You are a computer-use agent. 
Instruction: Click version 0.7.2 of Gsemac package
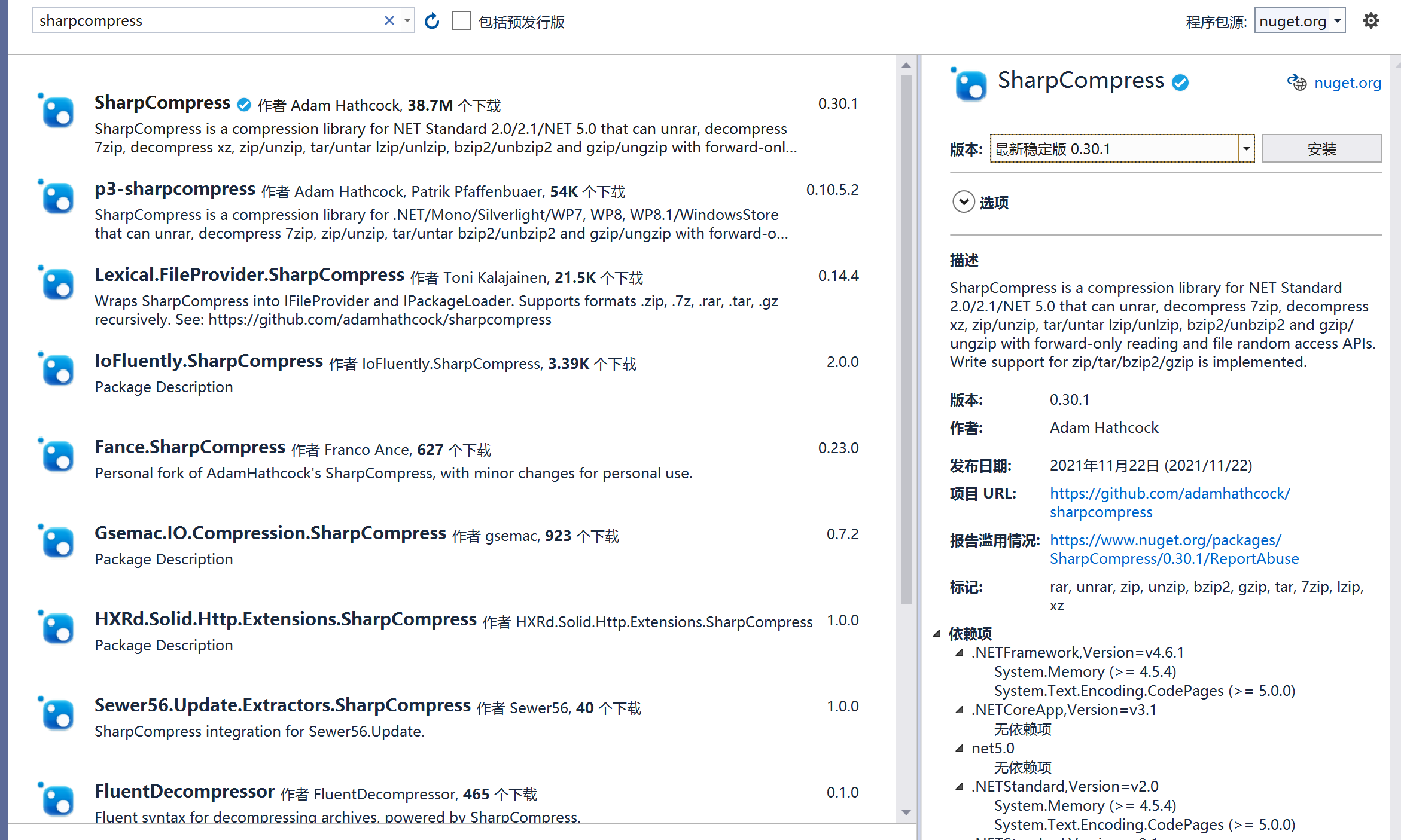[x=842, y=534]
